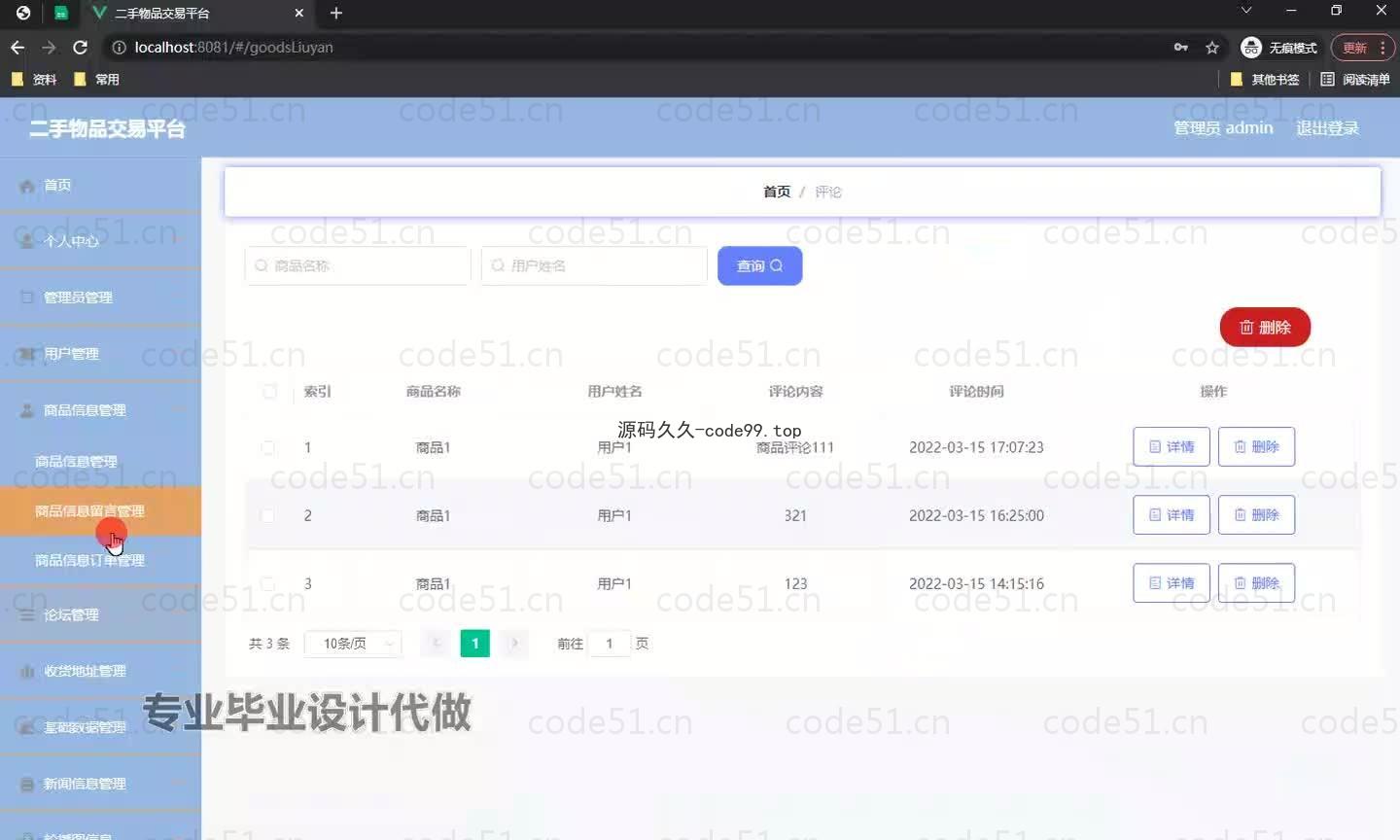This screenshot has height=840, width=1400.
Task: Check the checkbox for row 2
Action: coord(268,515)
